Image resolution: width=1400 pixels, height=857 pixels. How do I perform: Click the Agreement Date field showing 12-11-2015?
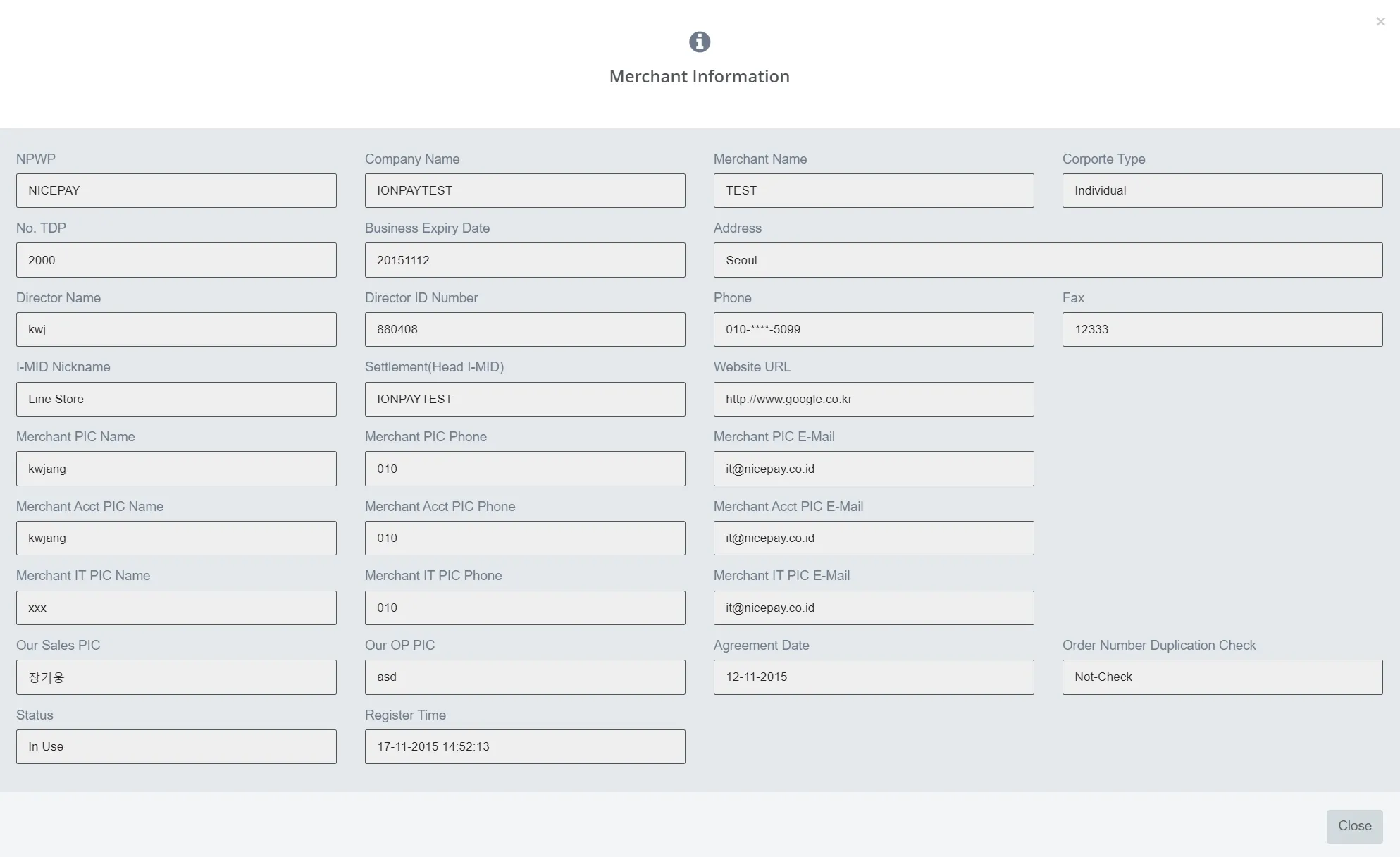874,677
